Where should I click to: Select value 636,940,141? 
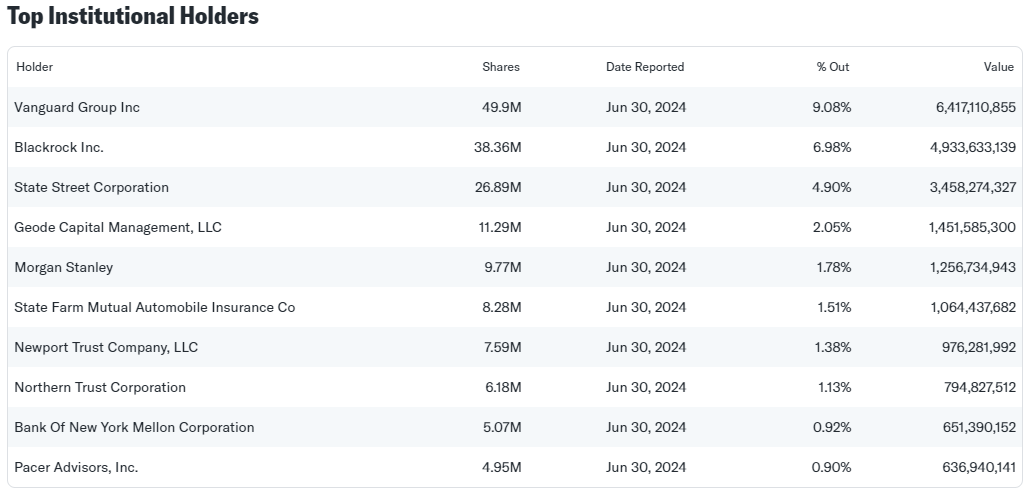click(x=979, y=467)
